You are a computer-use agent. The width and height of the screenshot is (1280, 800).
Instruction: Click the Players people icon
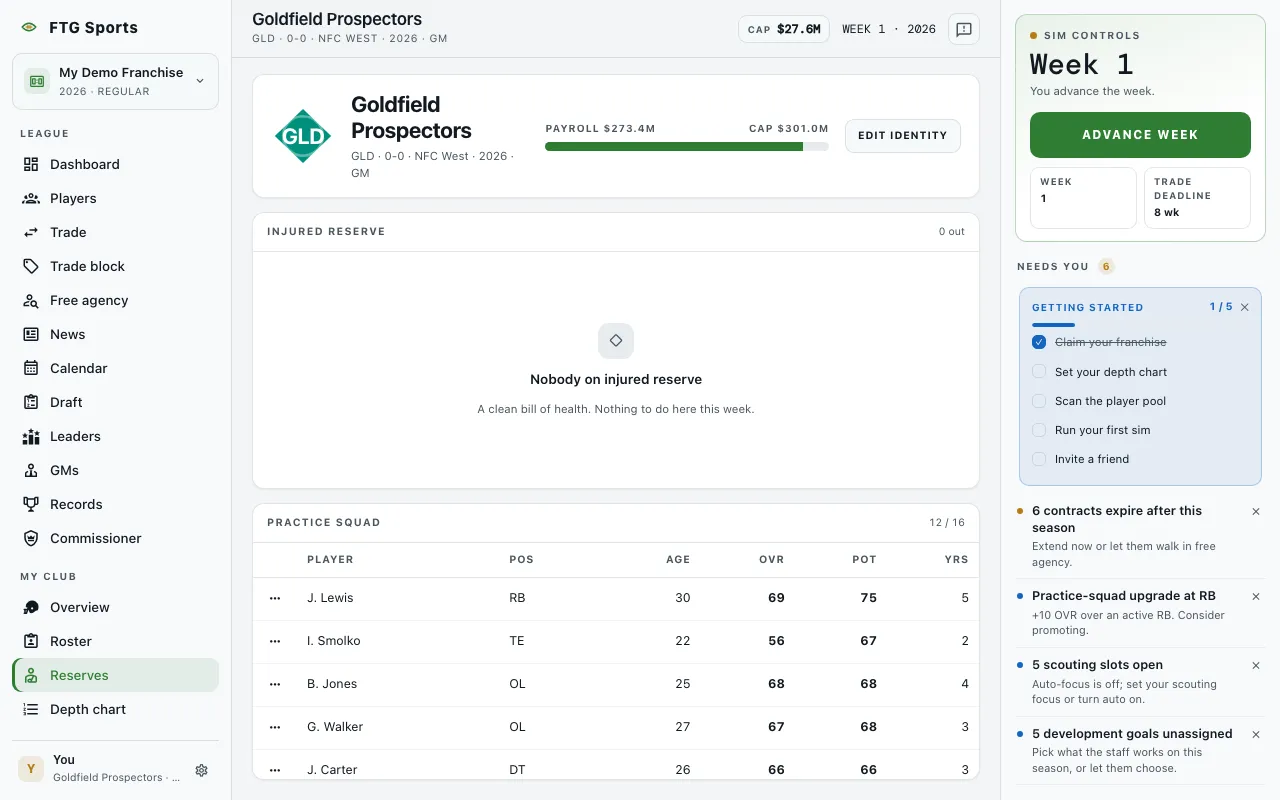(x=31, y=198)
